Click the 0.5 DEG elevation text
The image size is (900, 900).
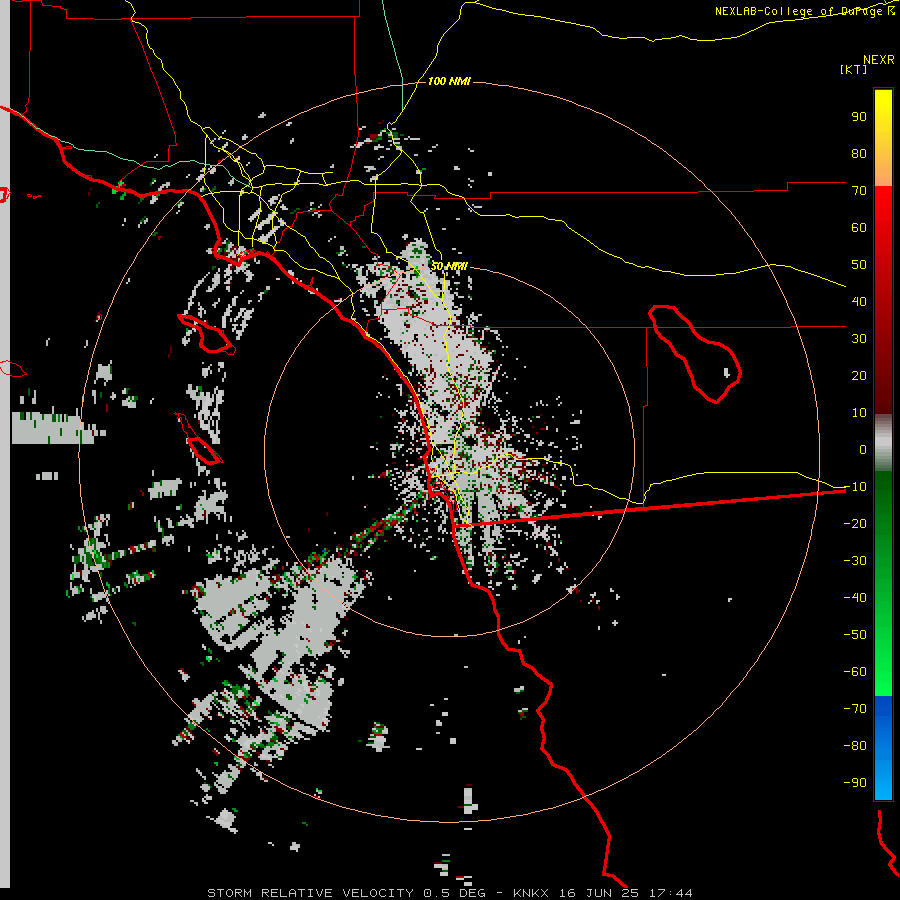point(454,893)
